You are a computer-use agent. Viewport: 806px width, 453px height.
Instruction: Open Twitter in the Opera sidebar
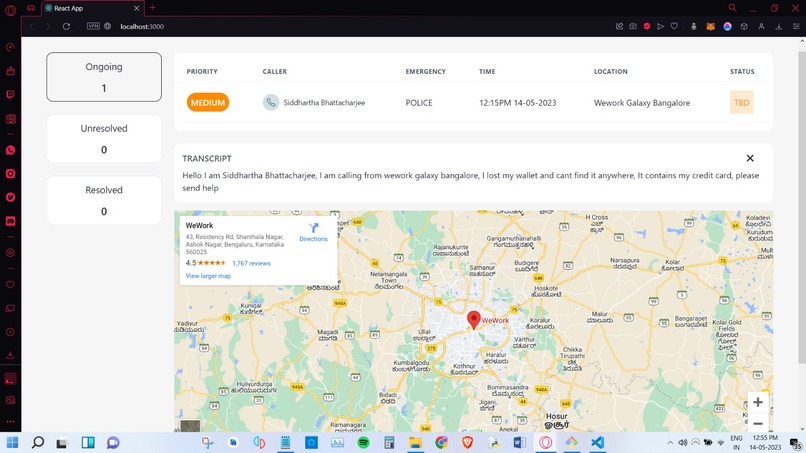(10, 197)
